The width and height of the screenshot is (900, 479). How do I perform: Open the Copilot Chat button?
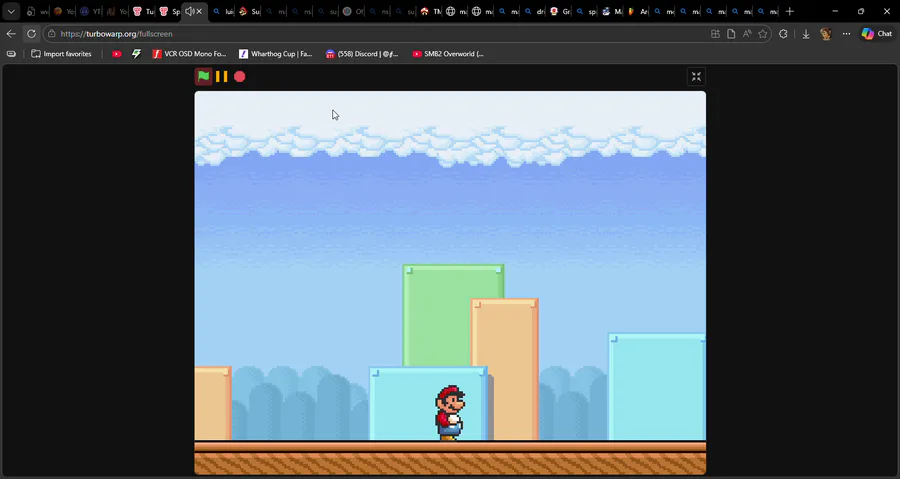[877, 34]
